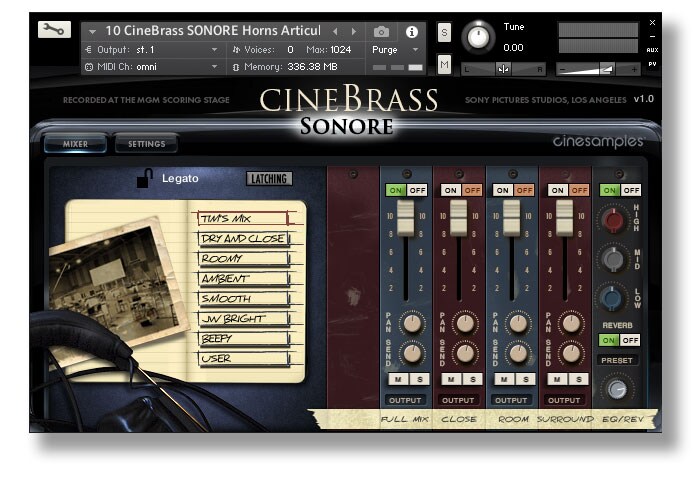Select the Smooth preset

coord(243,299)
